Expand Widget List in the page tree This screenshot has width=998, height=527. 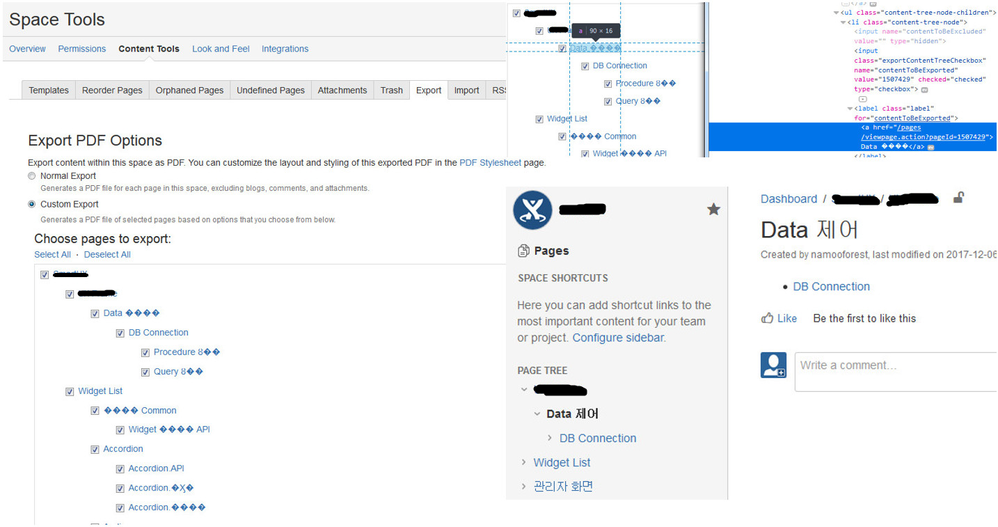[x=524, y=462]
